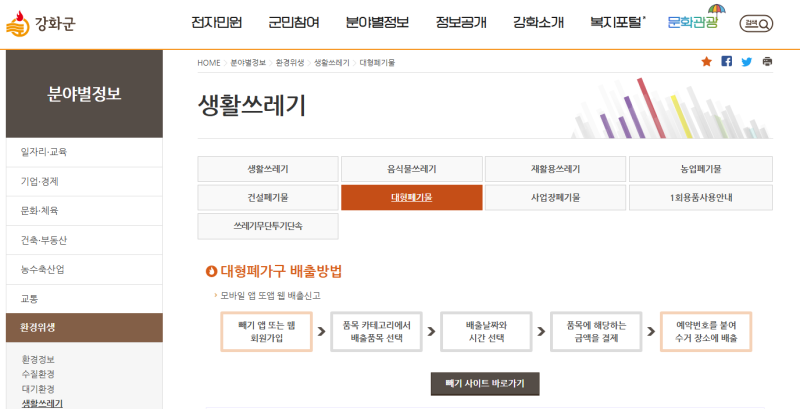
Task: Click 빼기 사이트 바로가기 button
Action: click(x=485, y=384)
